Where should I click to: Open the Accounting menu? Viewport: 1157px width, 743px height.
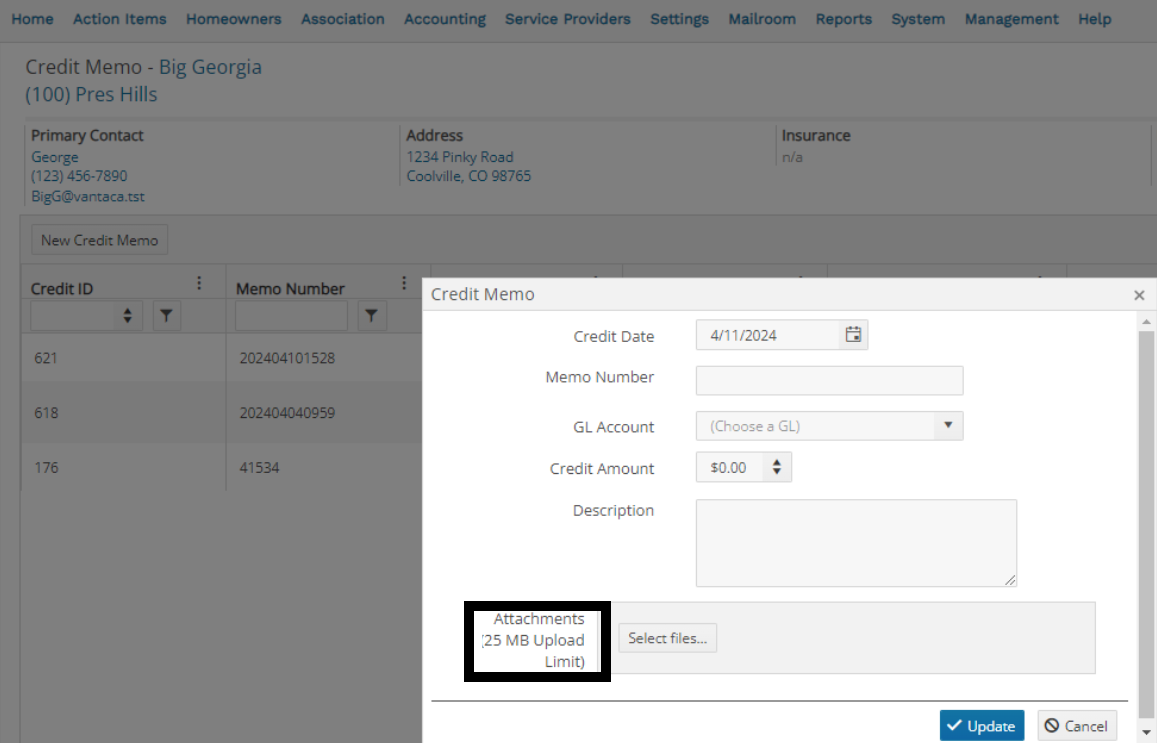click(445, 19)
